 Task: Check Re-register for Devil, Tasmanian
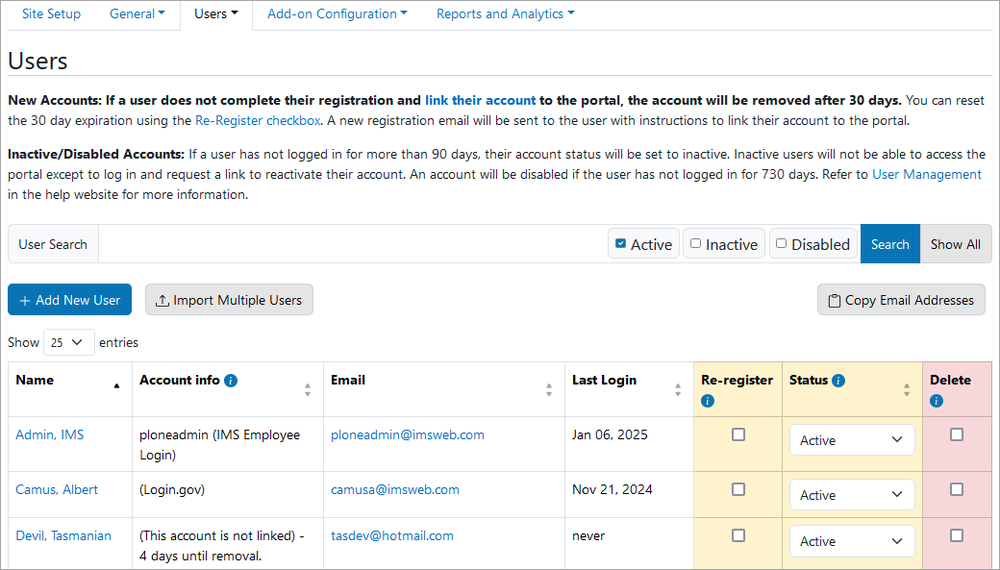(738, 535)
